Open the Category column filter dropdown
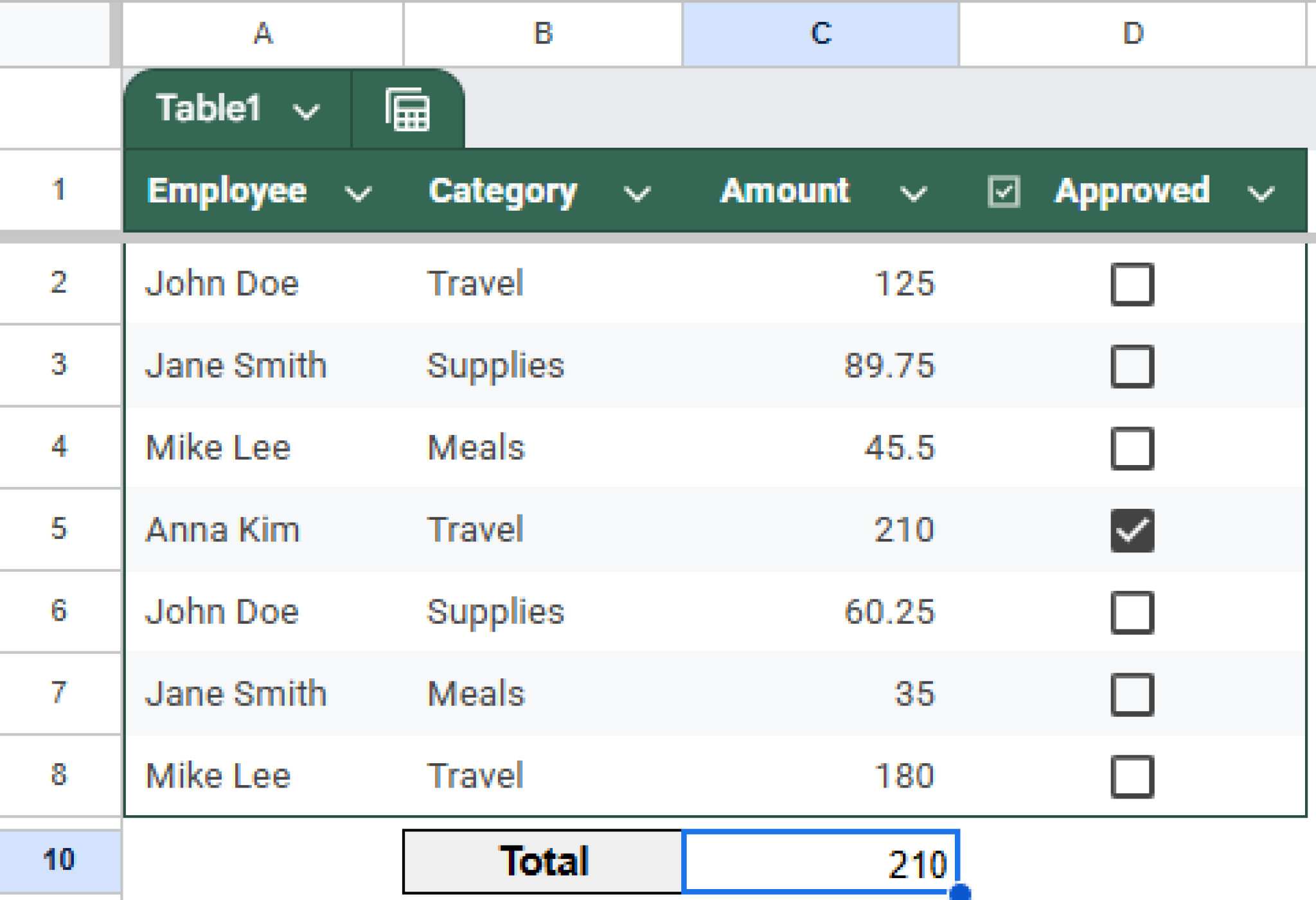Image resolution: width=1316 pixels, height=900 pixels. (636, 192)
